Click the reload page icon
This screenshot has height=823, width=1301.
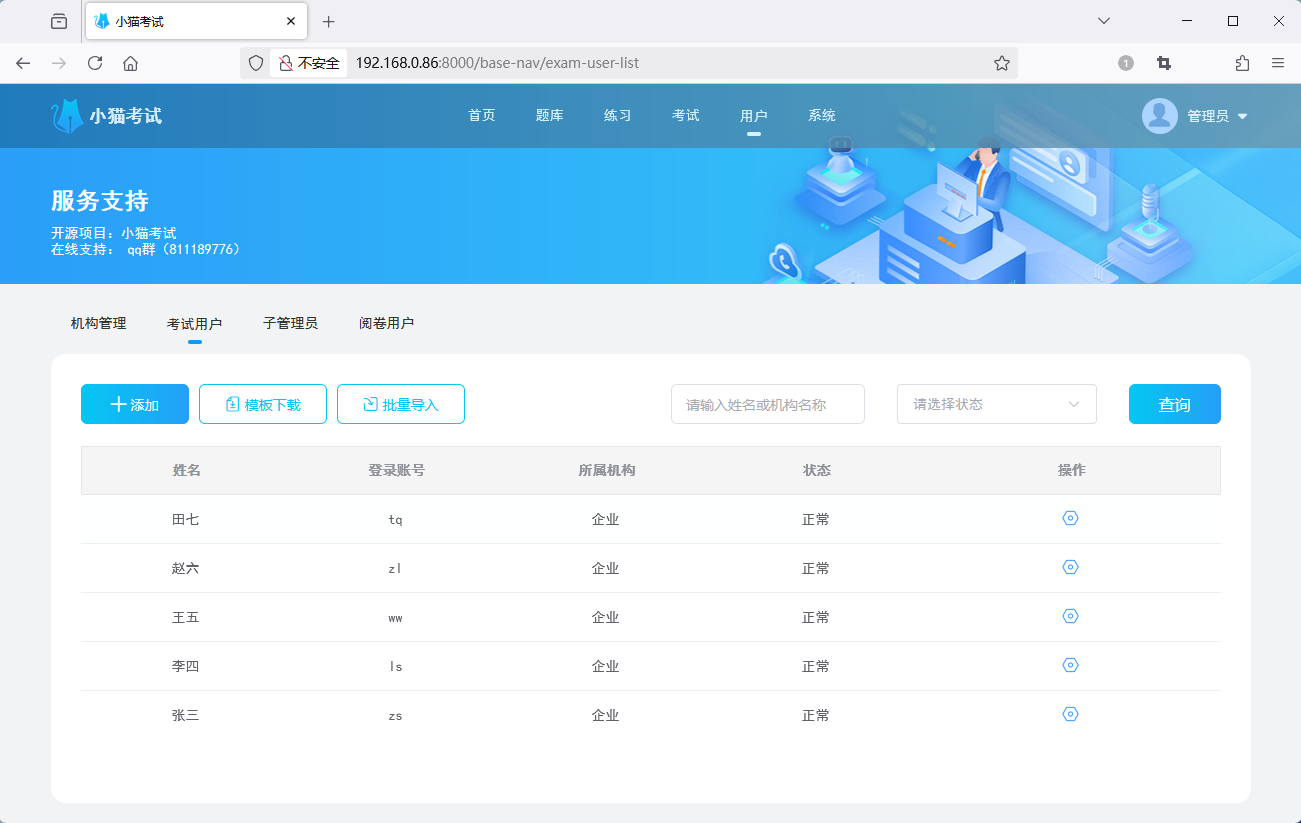pyautogui.click(x=94, y=62)
